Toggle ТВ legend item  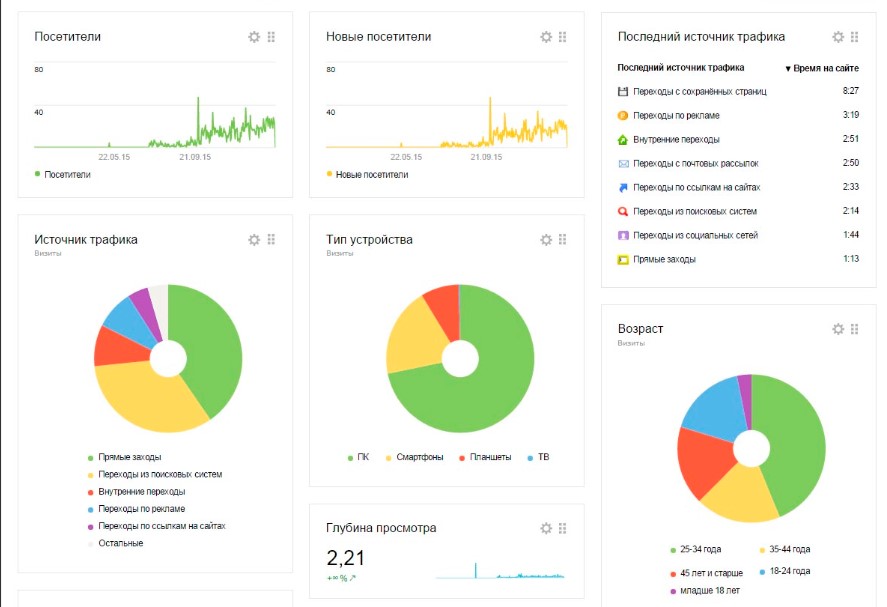coord(539,457)
